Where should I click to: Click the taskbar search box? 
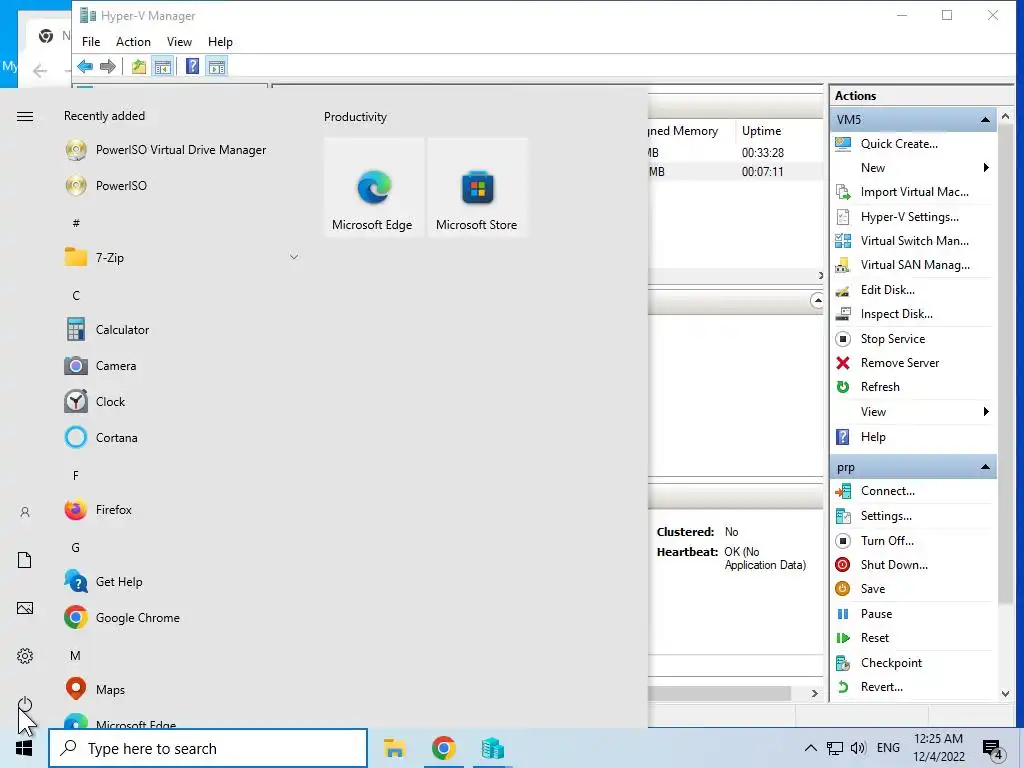[x=208, y=748]
